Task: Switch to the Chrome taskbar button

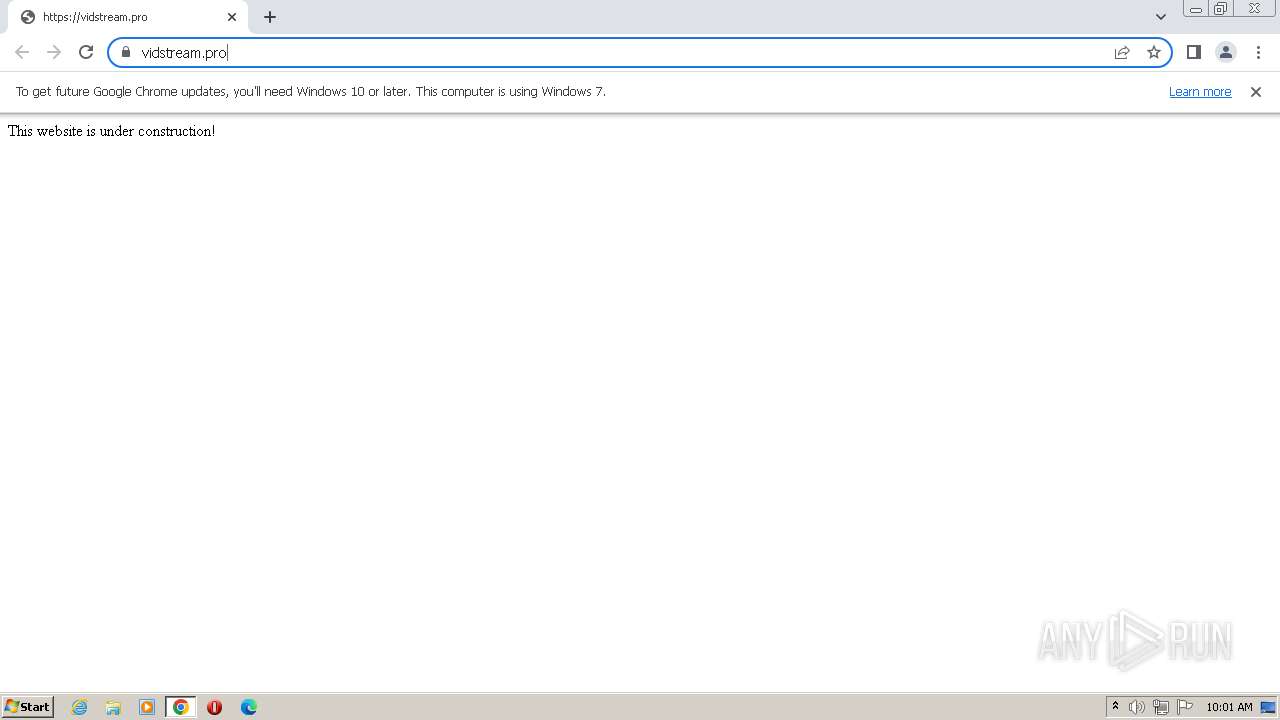Action: [x=181, y=707]
